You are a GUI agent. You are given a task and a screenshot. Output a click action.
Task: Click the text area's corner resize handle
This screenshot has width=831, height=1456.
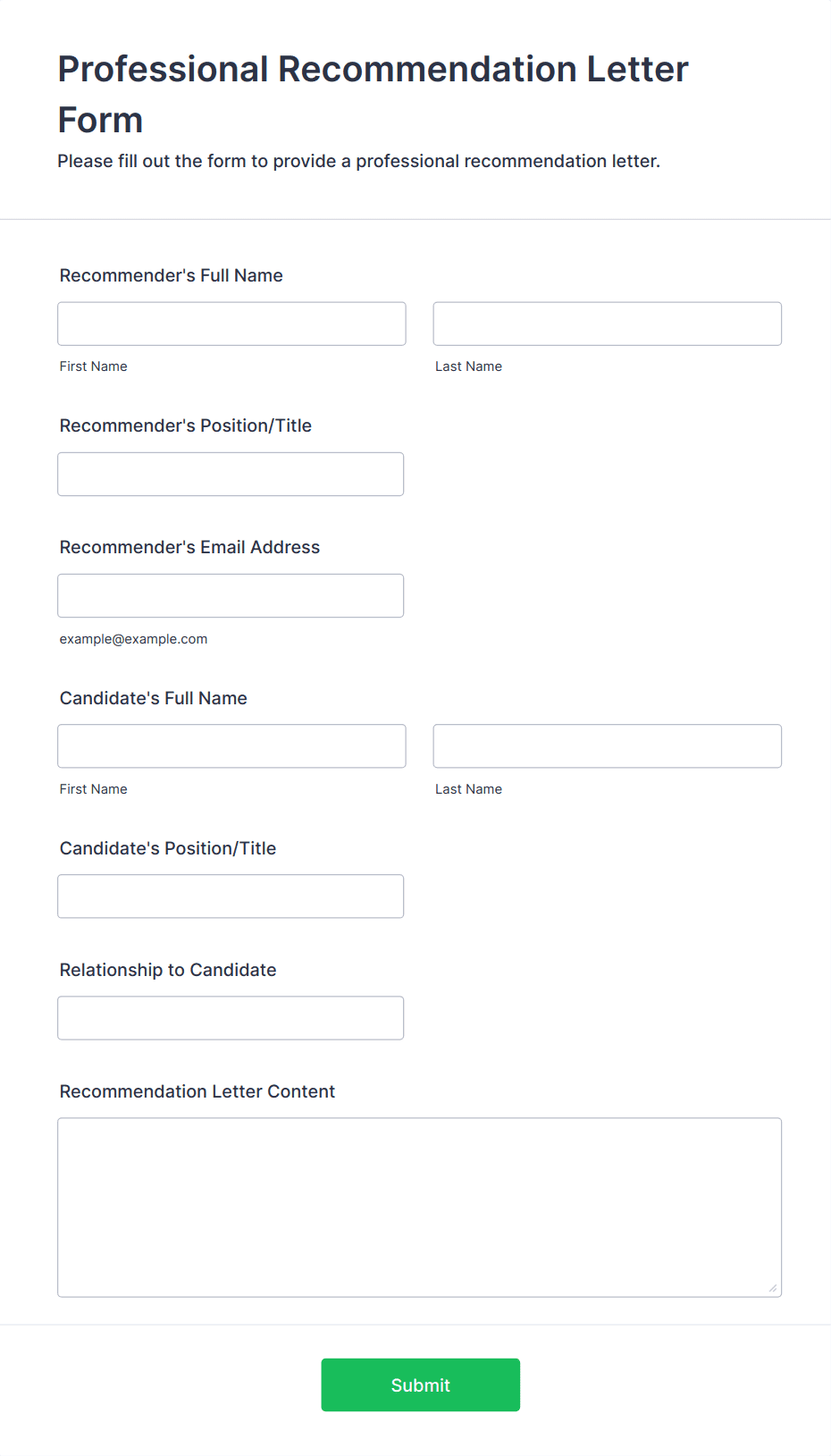pyautogui.click(x=773, y=1288)
